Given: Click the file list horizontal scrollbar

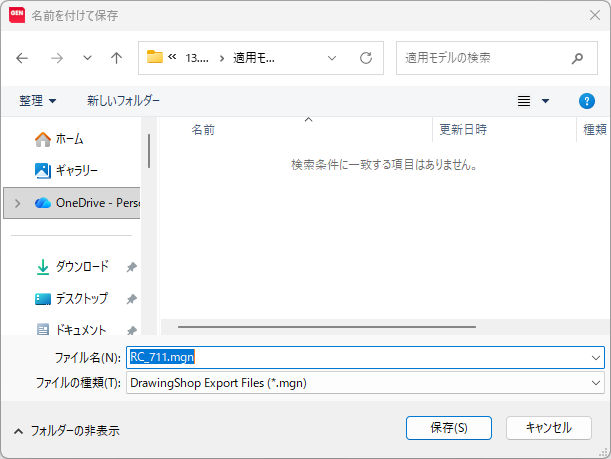Looking at the screenshot, I should tap(327, 327).
